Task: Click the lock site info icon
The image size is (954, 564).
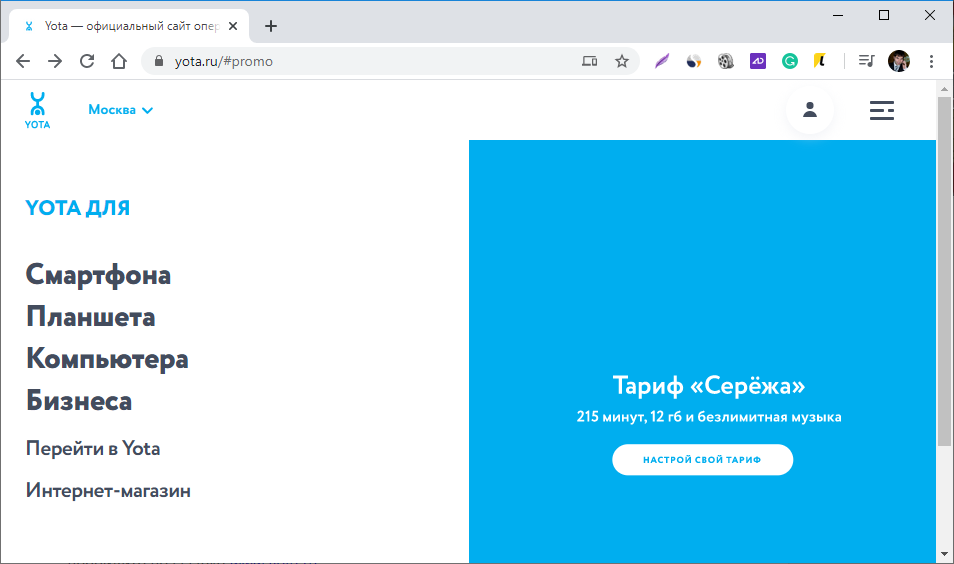Action: [159, 61]
